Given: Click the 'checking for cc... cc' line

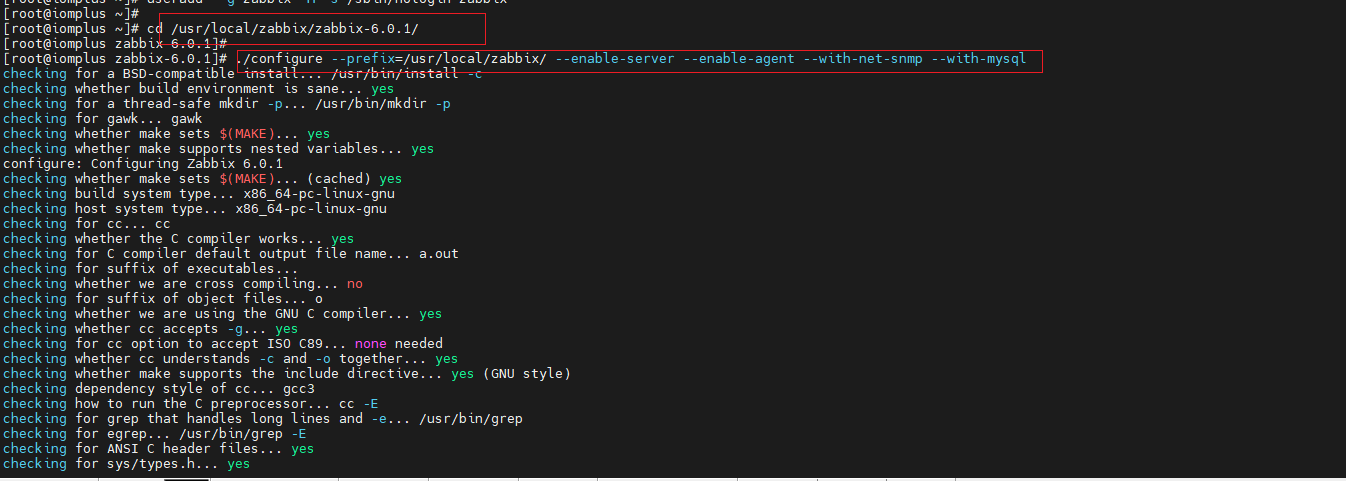Looking at the screenshot, I should point(87,224).
